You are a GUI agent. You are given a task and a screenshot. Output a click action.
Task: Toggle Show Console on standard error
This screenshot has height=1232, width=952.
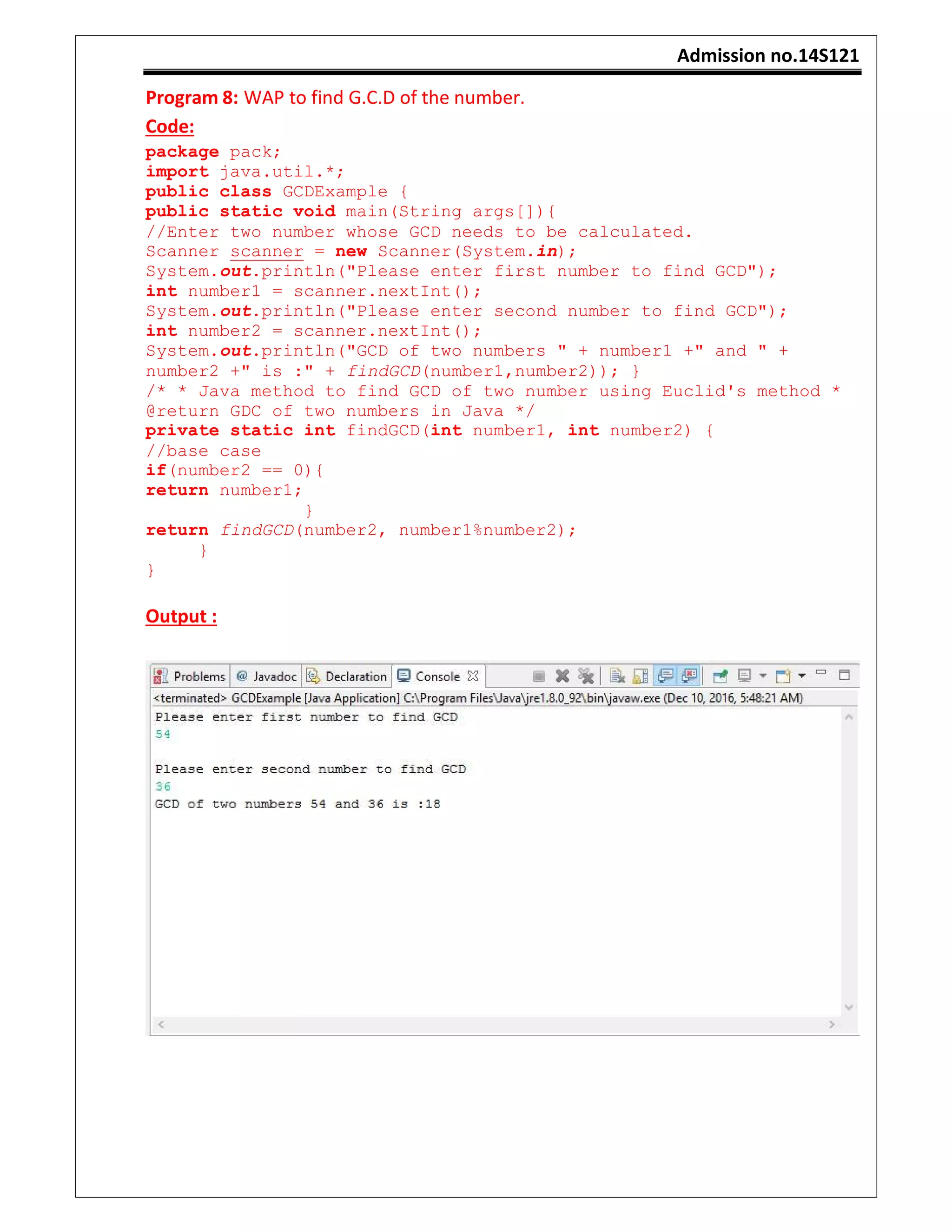(689, 675)
